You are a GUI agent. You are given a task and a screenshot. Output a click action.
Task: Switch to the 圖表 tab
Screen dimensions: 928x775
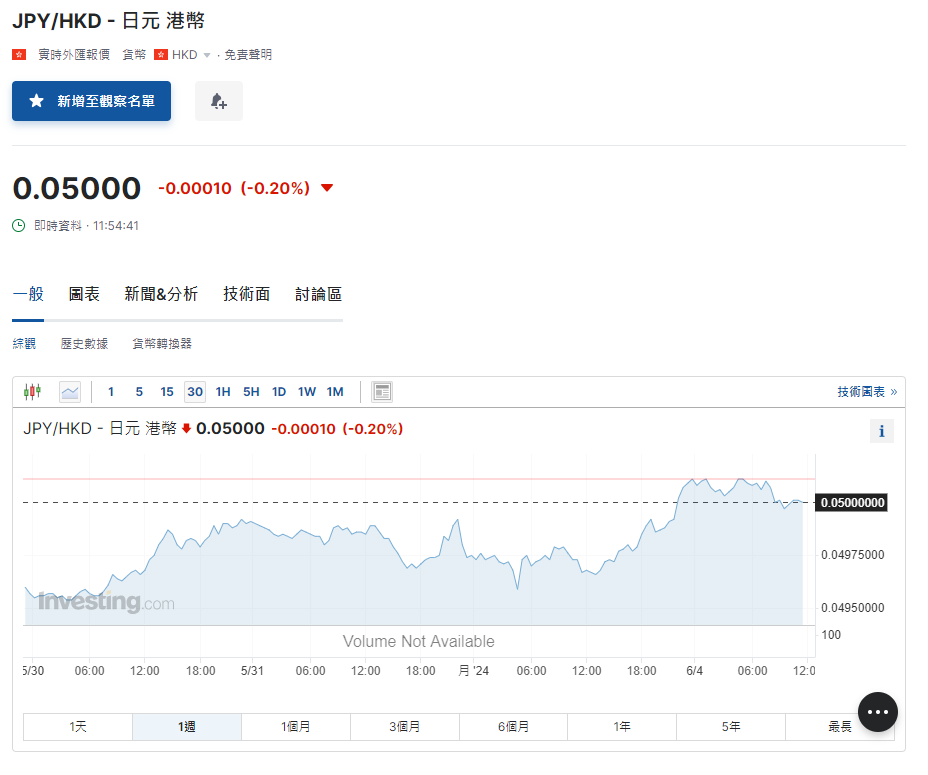(x=84, y=294)
